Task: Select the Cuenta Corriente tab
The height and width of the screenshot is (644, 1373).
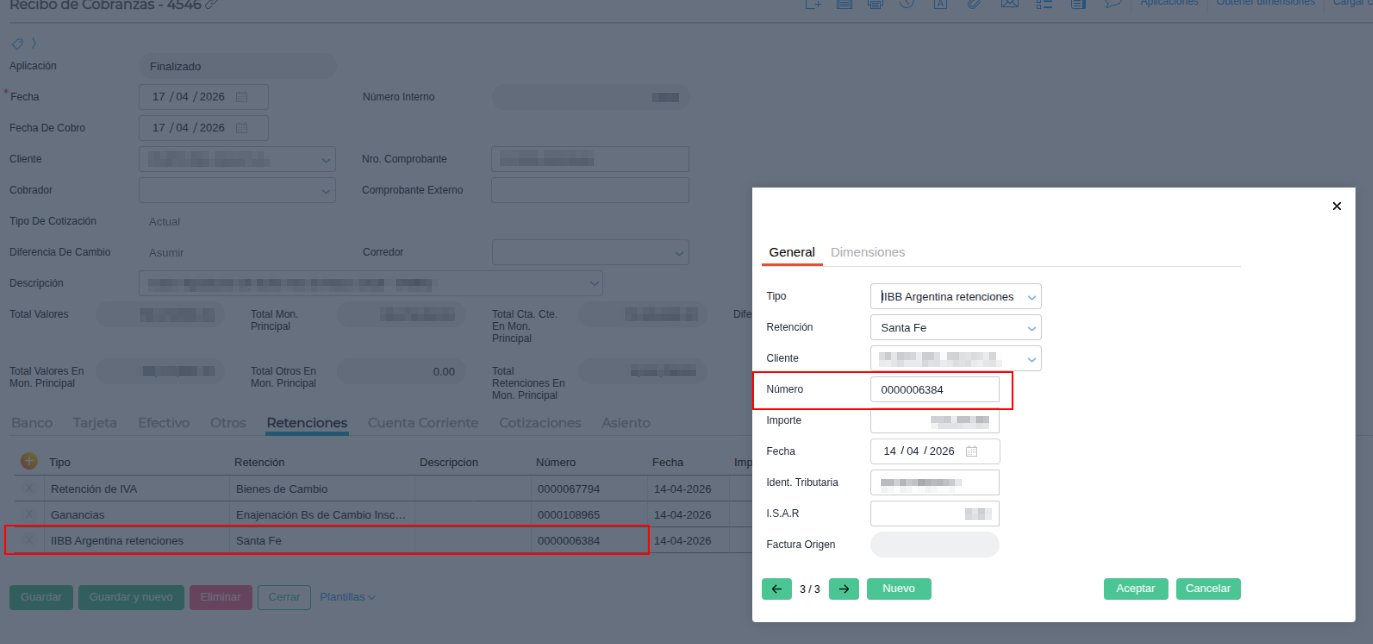Action: click(423, 423)
